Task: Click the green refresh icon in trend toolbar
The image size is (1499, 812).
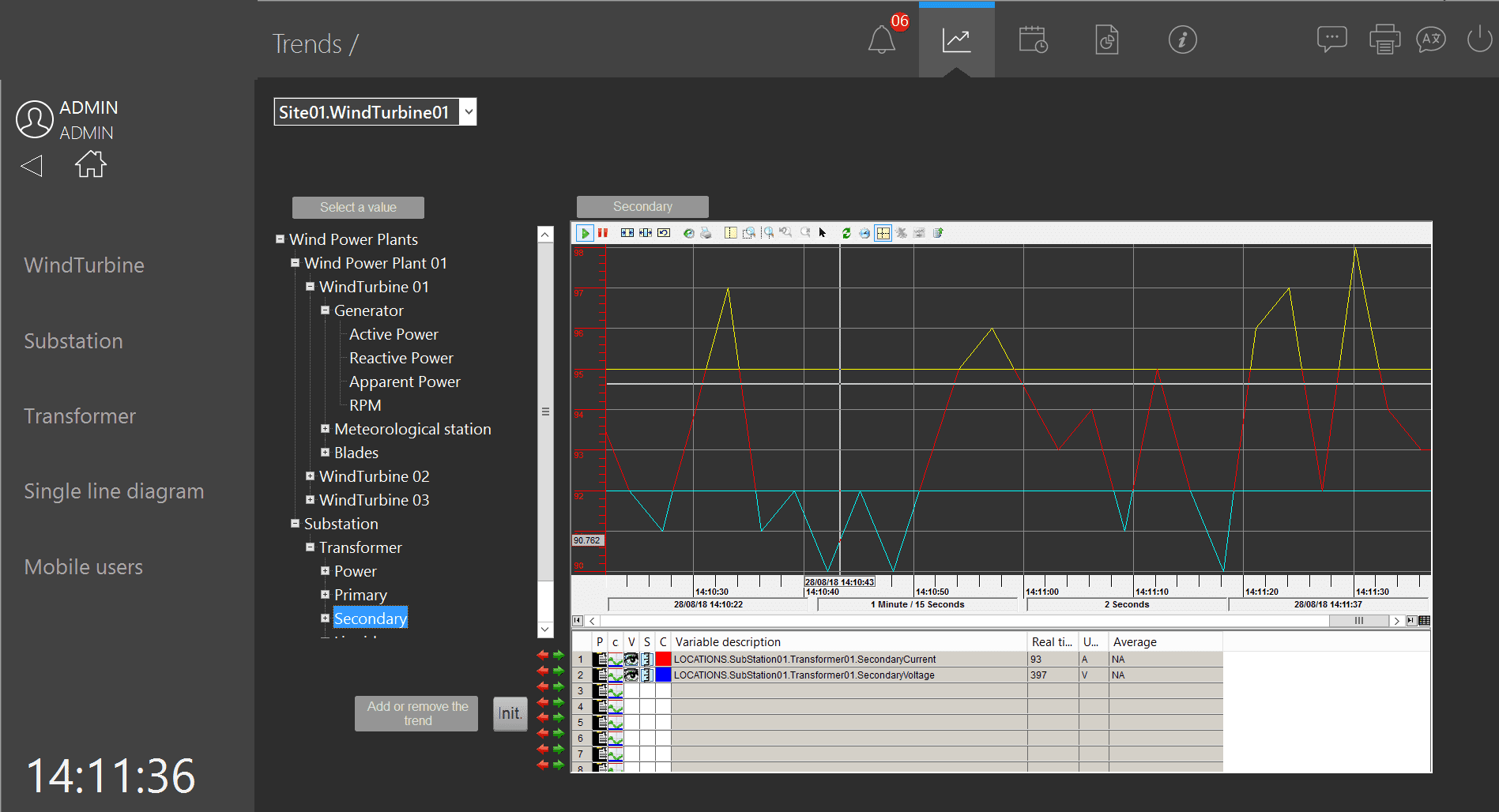Action: click(846, 233)
